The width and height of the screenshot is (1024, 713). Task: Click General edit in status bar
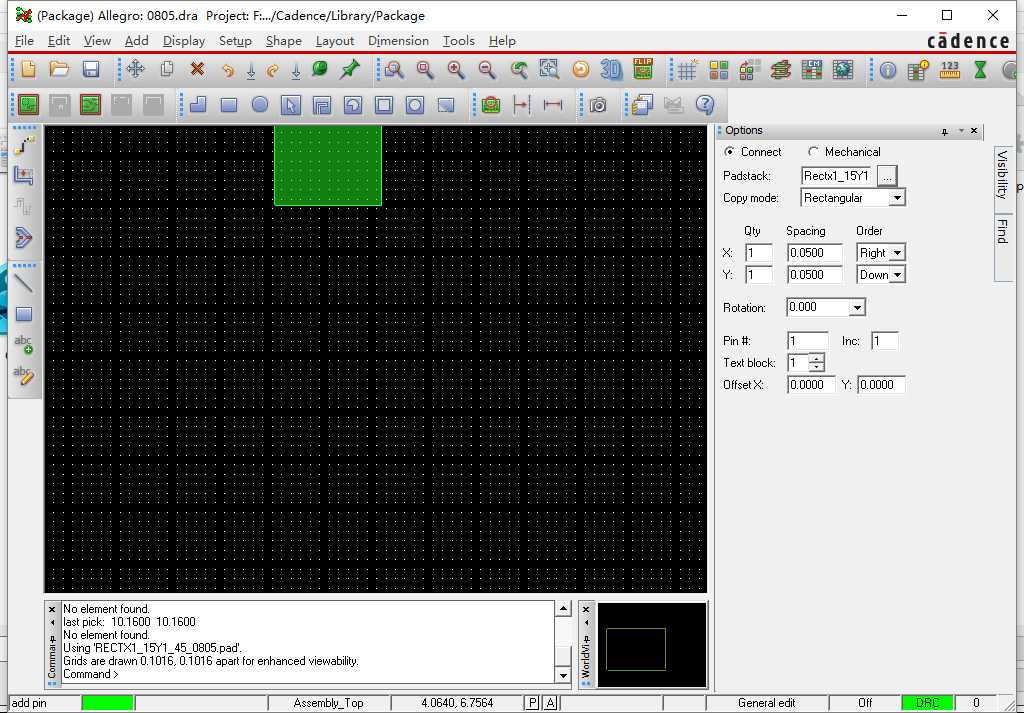pyautogui.click(x=767, y=703)
